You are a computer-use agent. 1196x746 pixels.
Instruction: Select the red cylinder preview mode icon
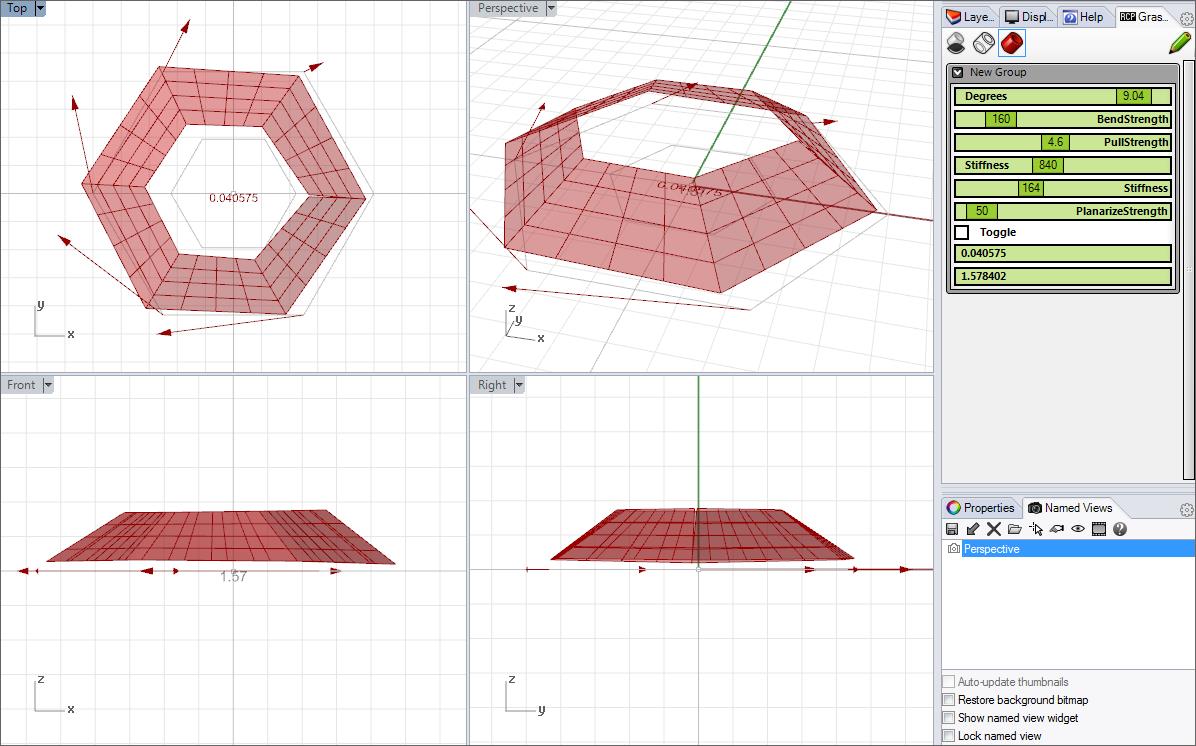pos(1012,43)
